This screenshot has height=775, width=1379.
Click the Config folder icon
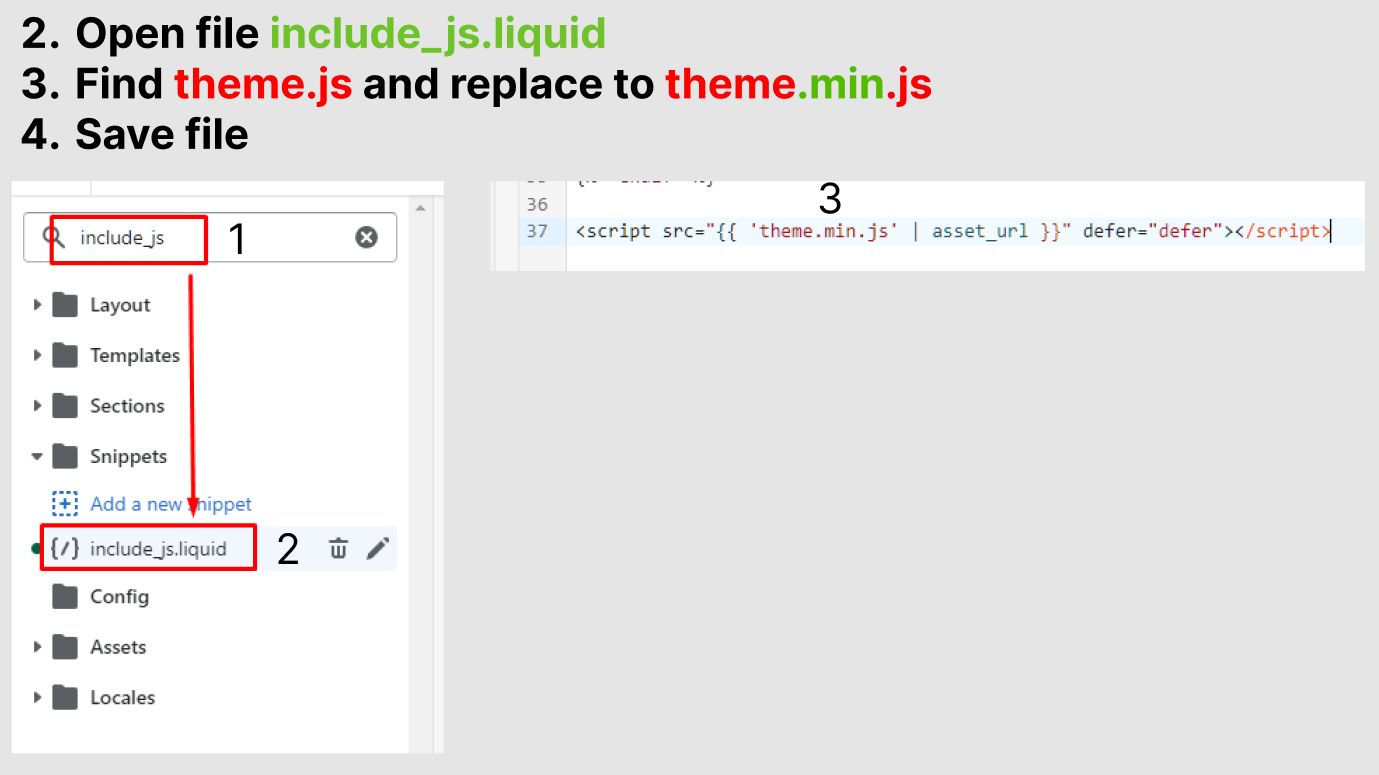(x=65, y=597)
